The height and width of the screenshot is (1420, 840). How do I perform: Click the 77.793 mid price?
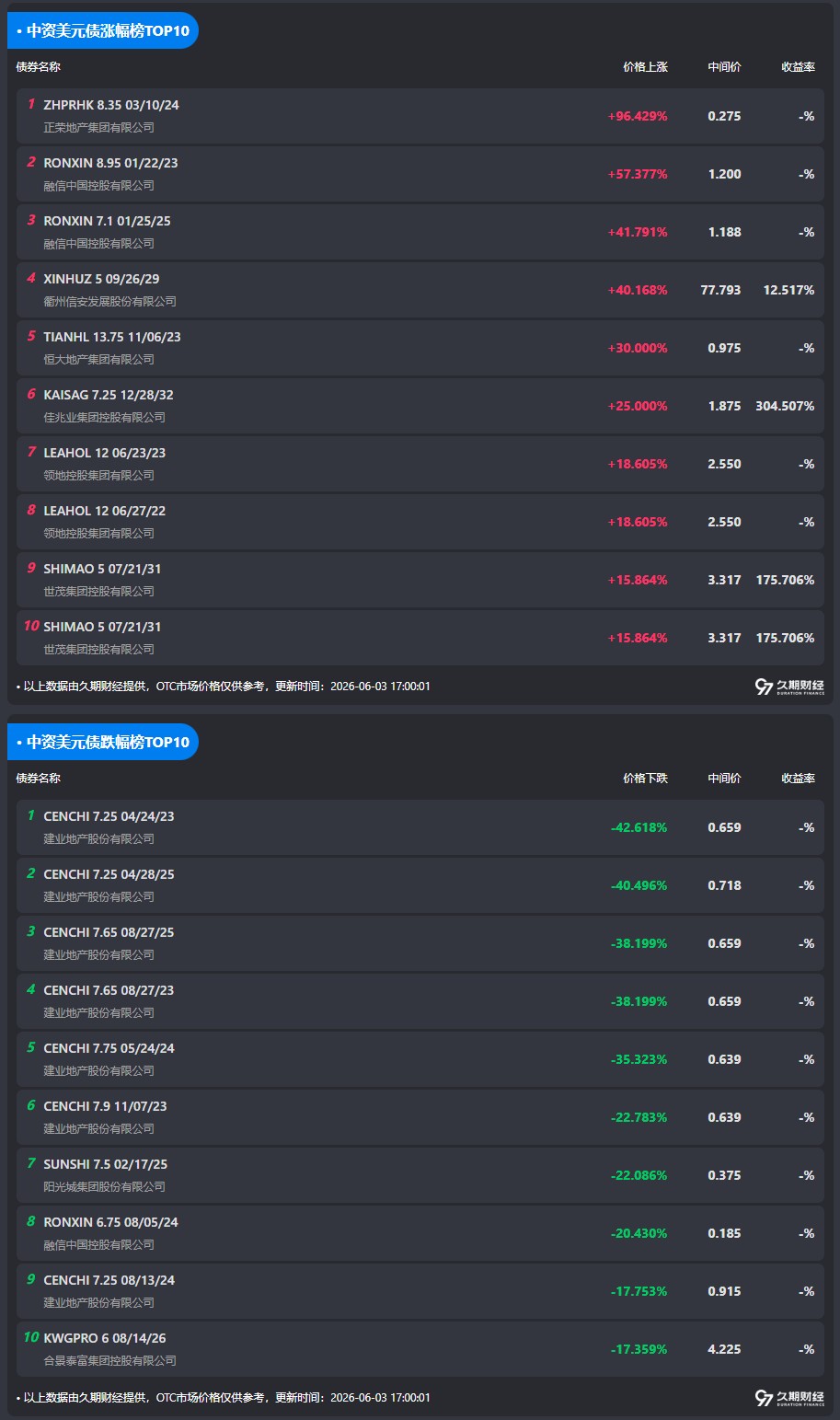pyautogui.click(x=720, y=290)
